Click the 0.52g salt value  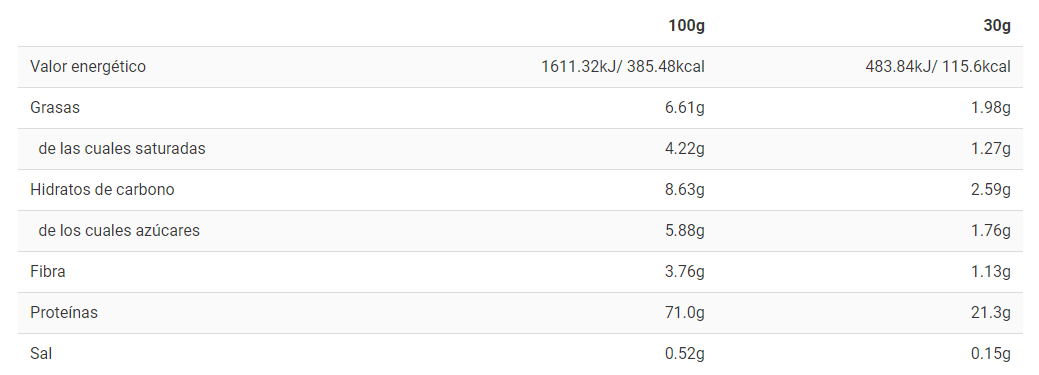685,354
